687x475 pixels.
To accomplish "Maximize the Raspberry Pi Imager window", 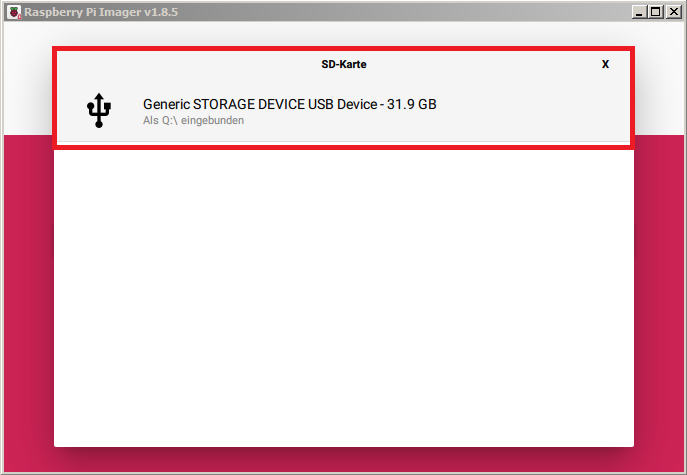I will point(655,12).
